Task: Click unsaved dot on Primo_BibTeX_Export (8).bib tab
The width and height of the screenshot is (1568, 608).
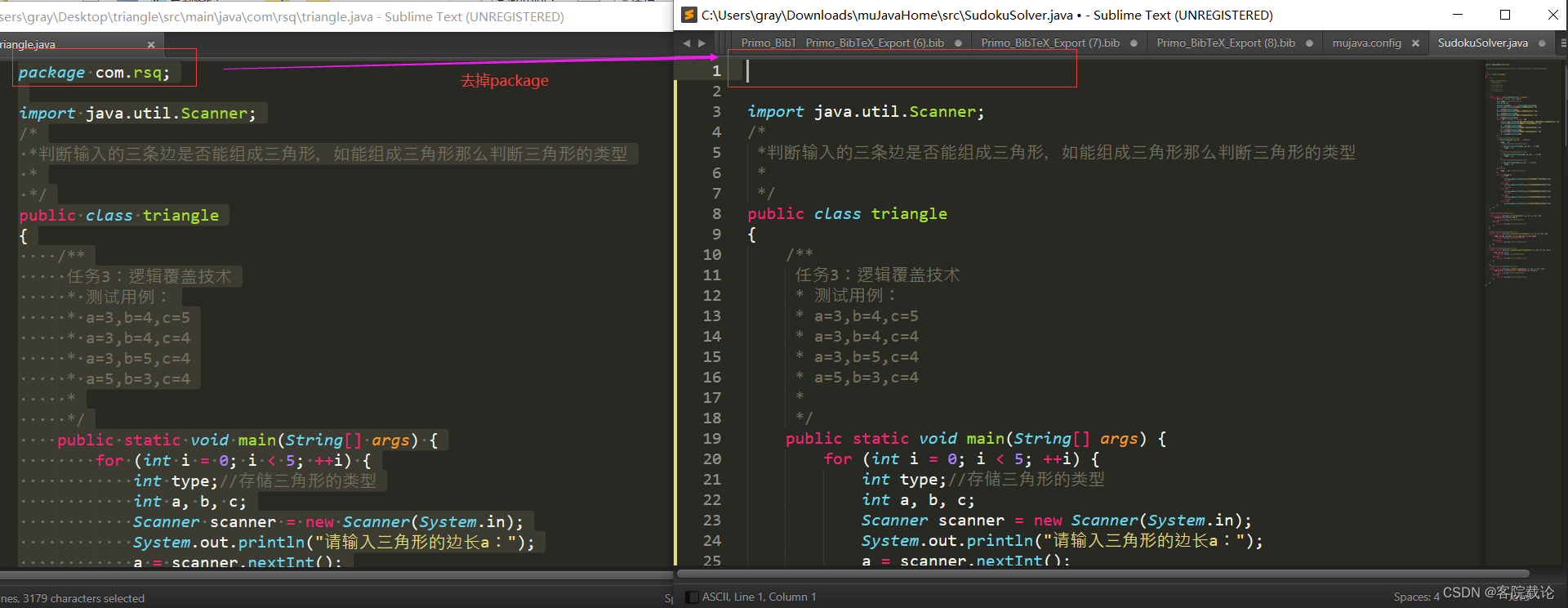Action: pos(1309,43)
